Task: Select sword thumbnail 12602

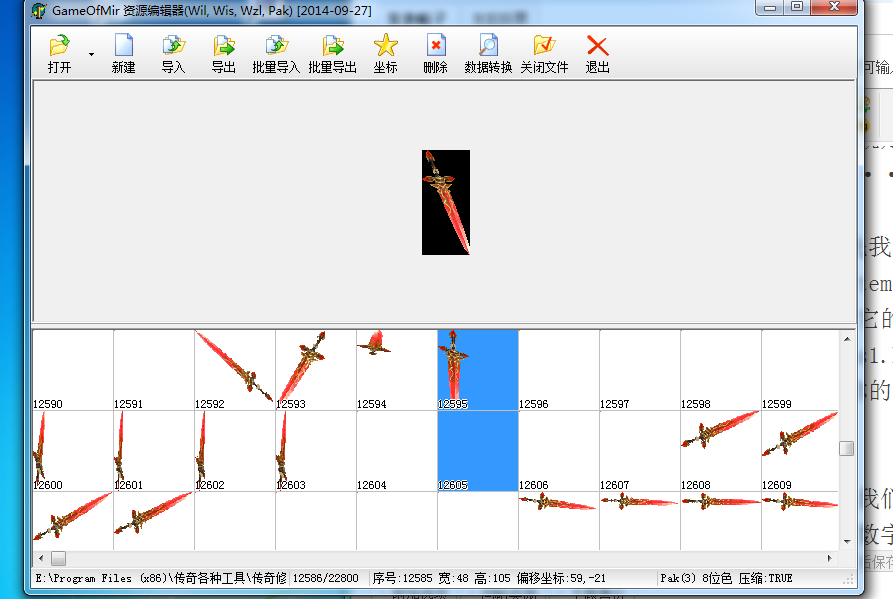Action: coord(235,451)
